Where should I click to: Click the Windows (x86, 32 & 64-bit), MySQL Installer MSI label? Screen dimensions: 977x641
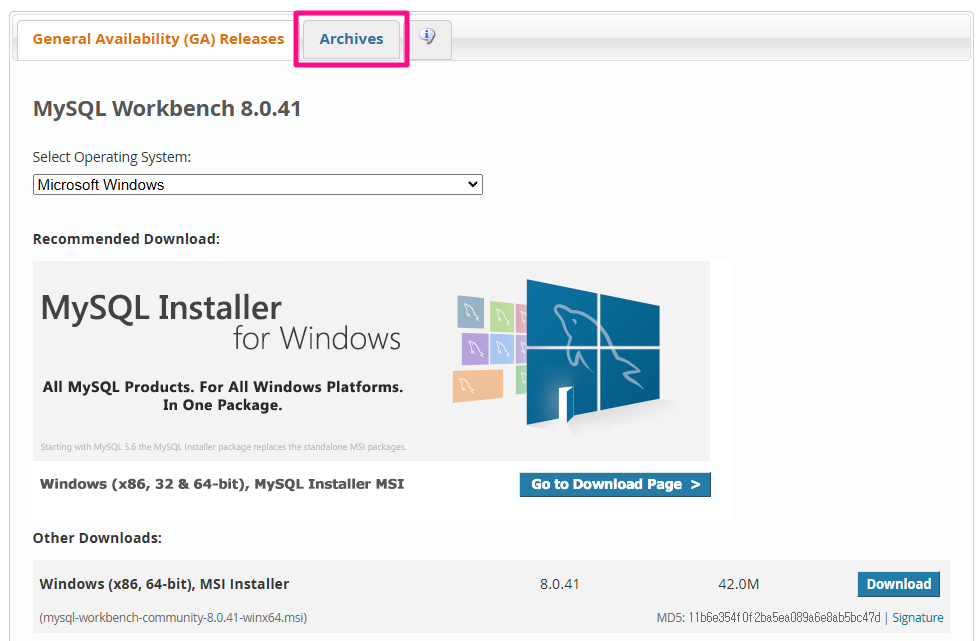coord(222,484)
